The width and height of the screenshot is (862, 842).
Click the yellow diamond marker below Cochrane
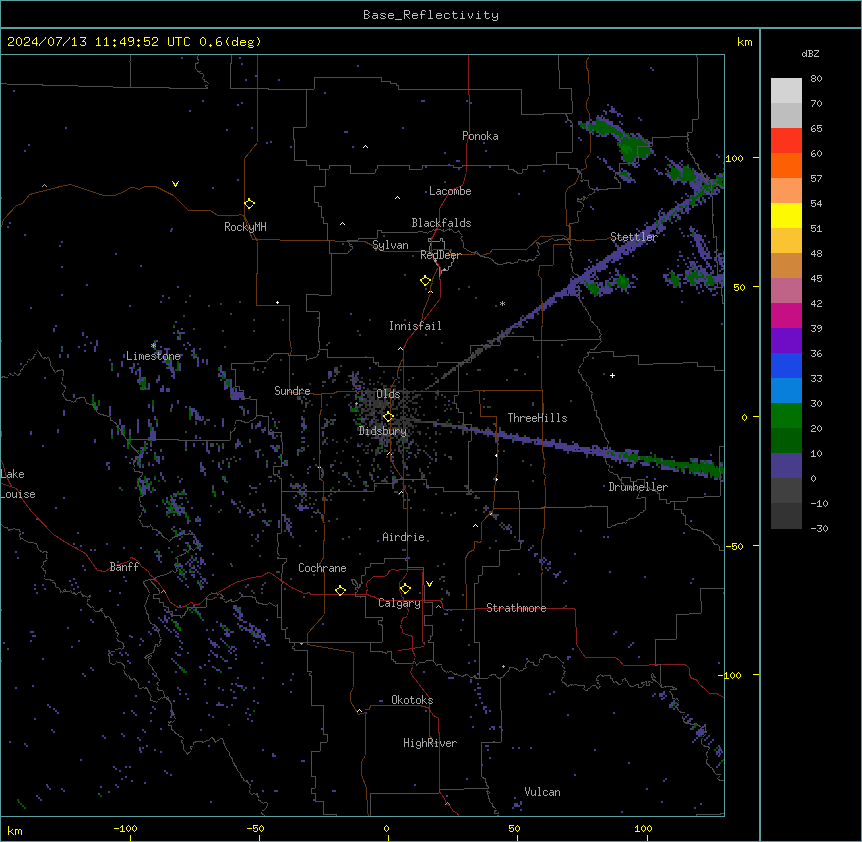(x=340, y=590)
